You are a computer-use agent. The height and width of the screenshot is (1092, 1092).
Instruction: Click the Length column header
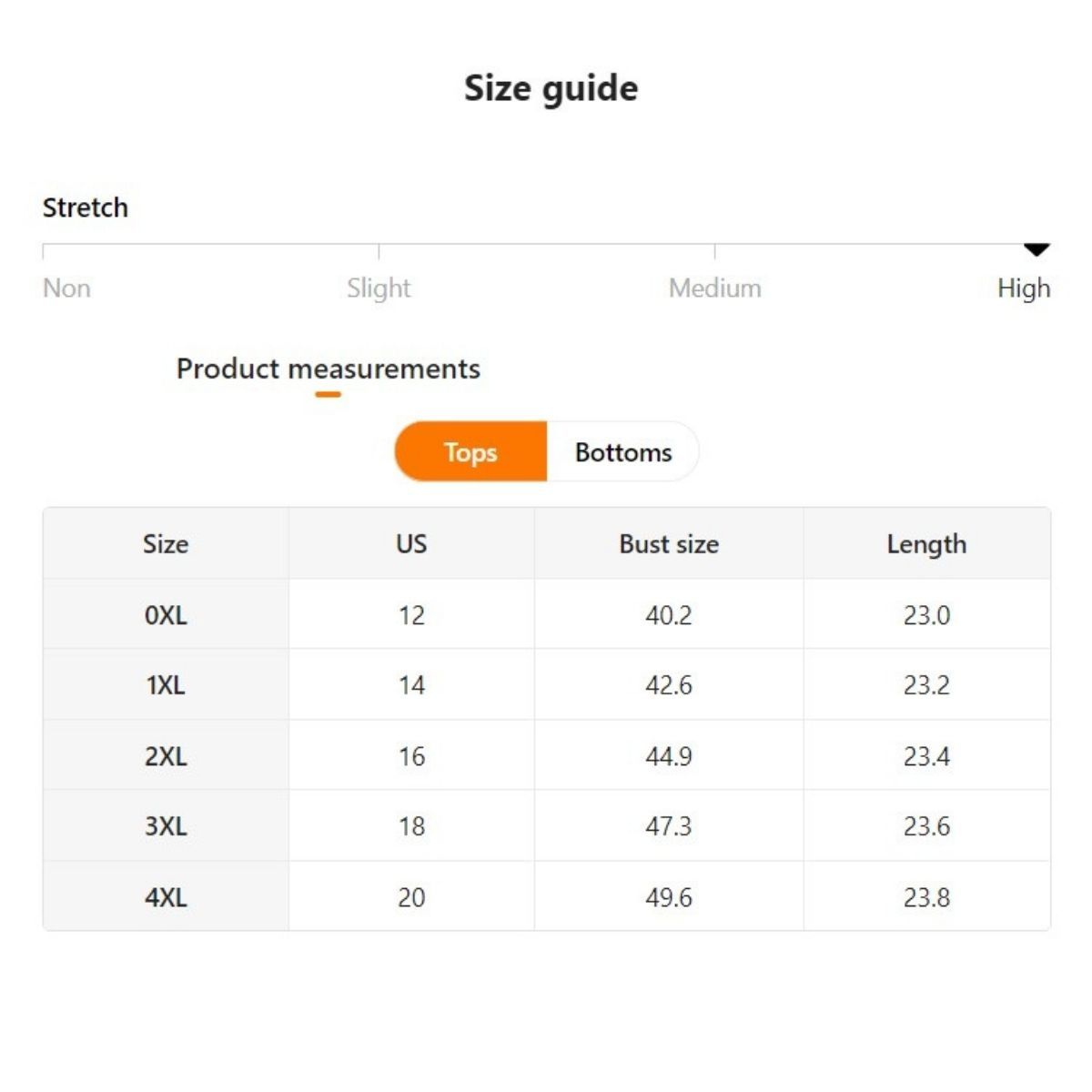click(926, 544)
